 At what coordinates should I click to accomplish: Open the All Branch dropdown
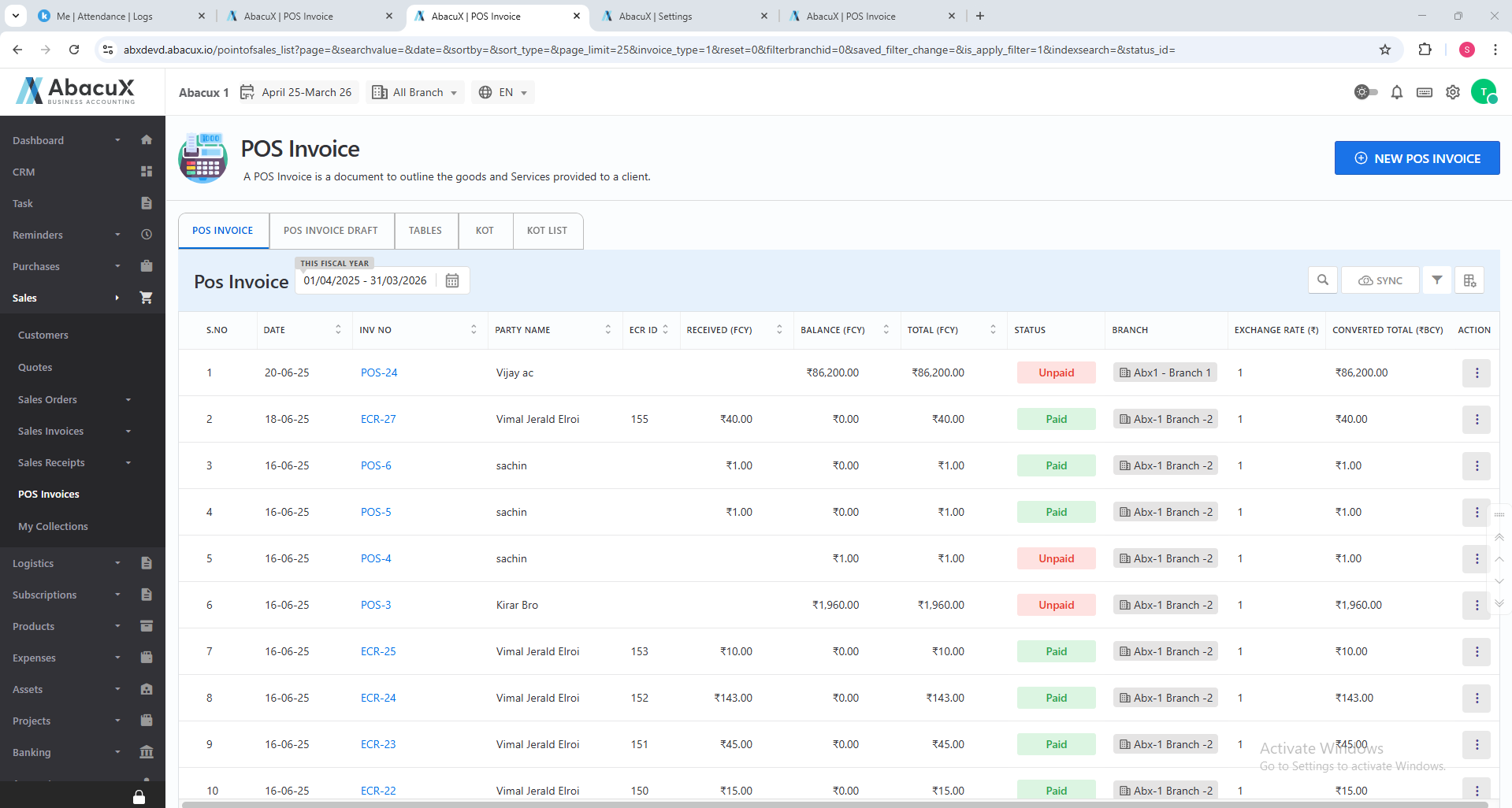coord(414,93)
